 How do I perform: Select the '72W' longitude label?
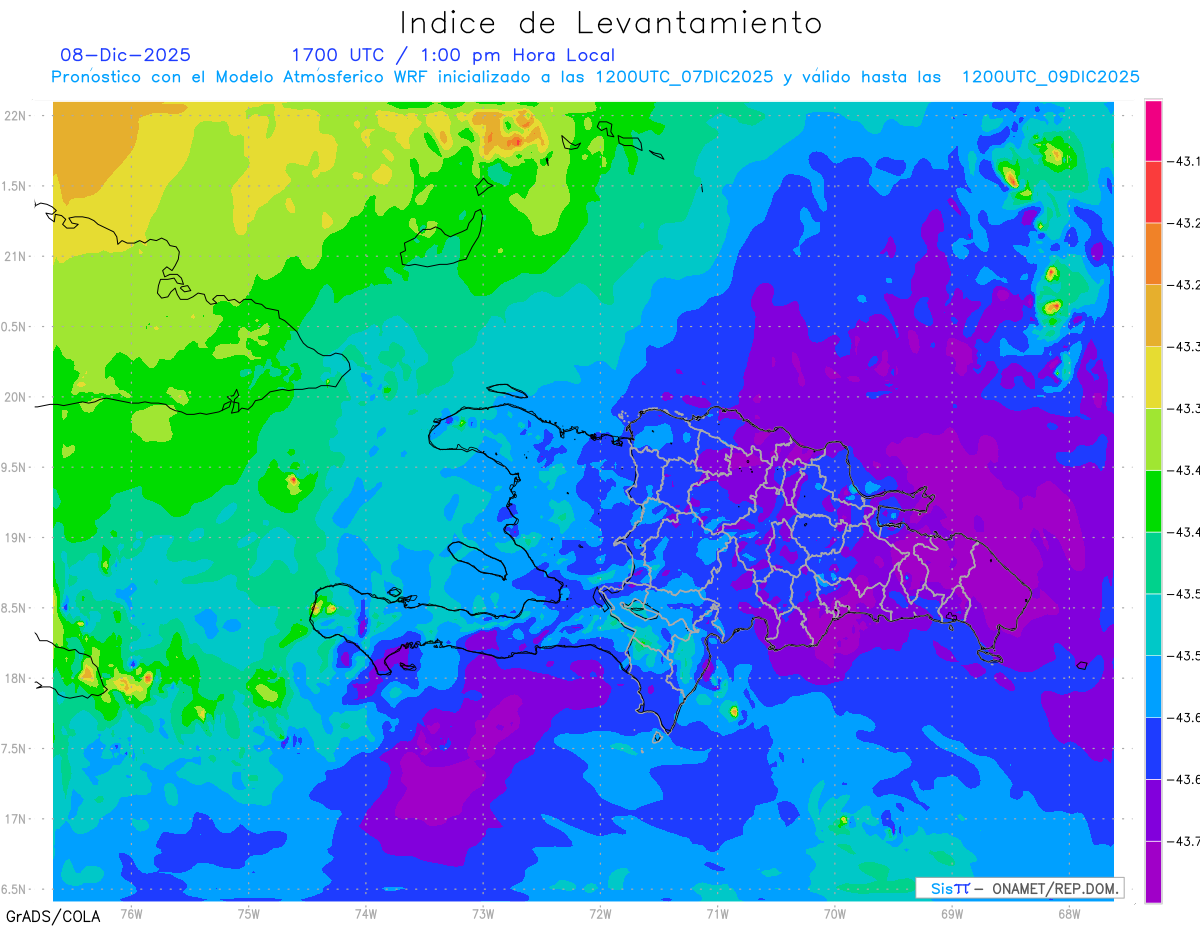(x=600, y=913)
